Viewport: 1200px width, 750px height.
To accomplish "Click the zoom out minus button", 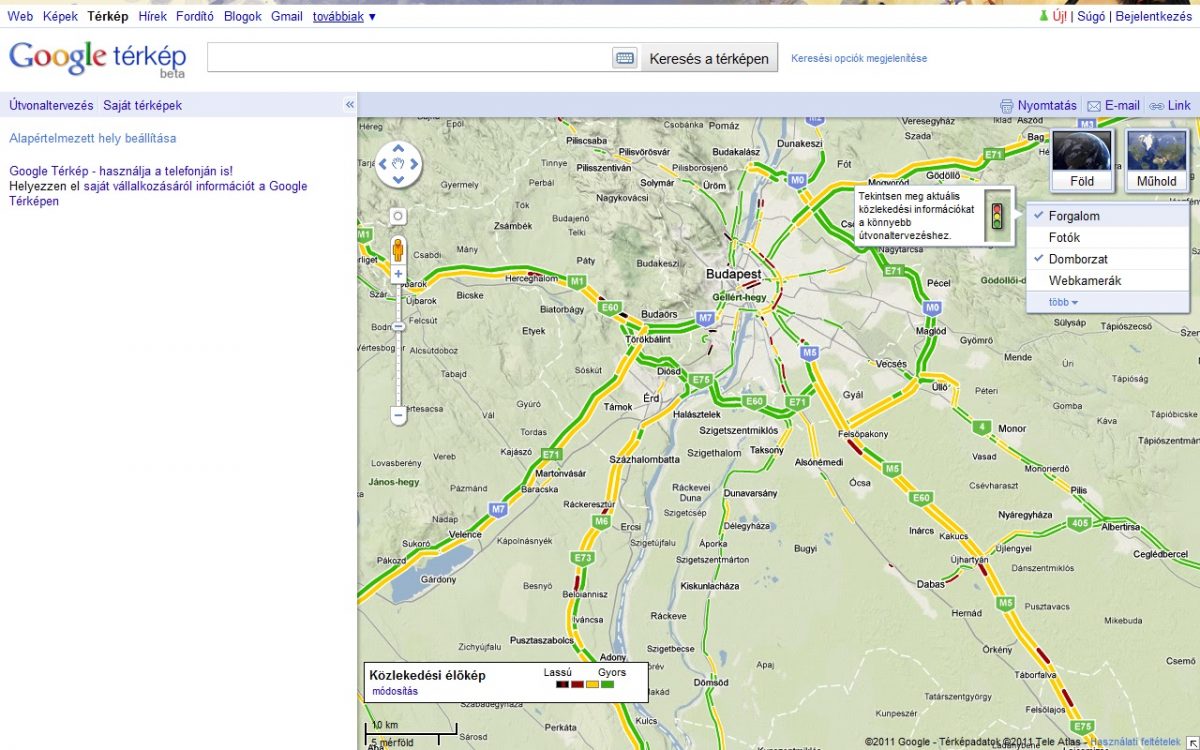I will pos(398,414).
